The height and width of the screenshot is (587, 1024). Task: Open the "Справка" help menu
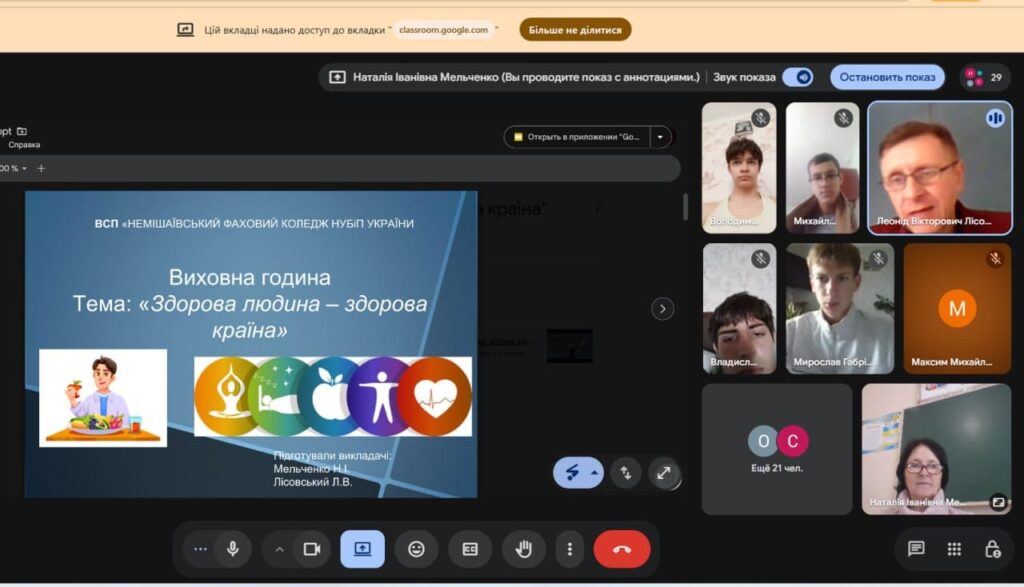coord(24,145)
